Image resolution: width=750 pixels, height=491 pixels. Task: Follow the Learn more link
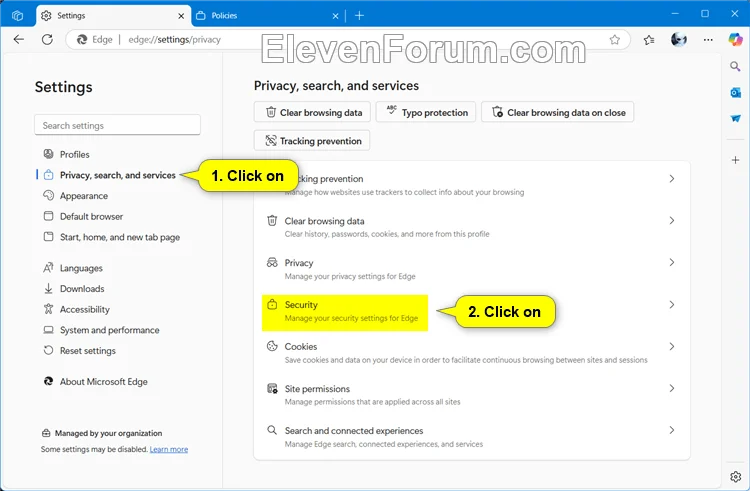pos(169,449)
